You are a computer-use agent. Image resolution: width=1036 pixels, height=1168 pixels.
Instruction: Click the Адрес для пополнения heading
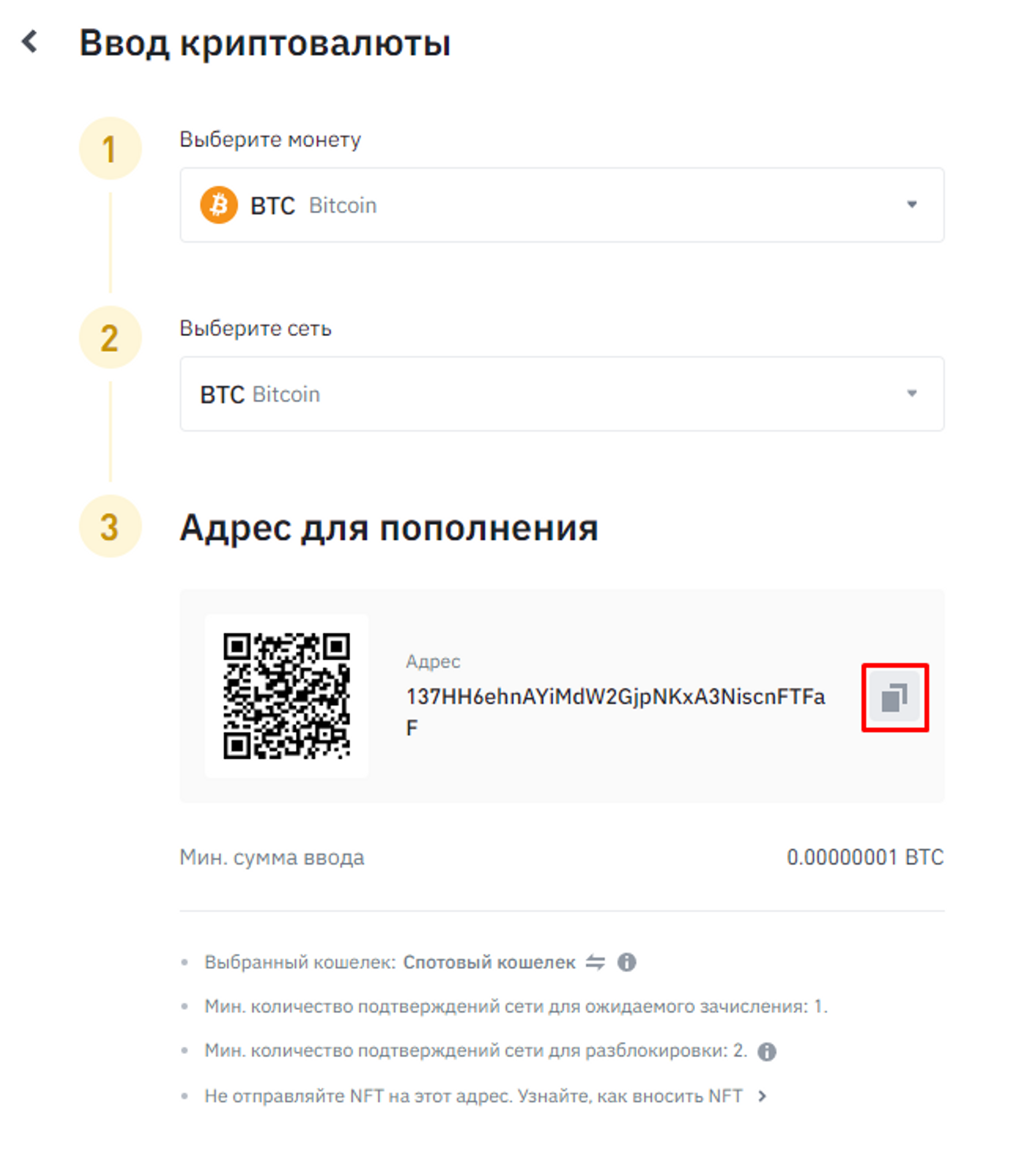(389, 527)
